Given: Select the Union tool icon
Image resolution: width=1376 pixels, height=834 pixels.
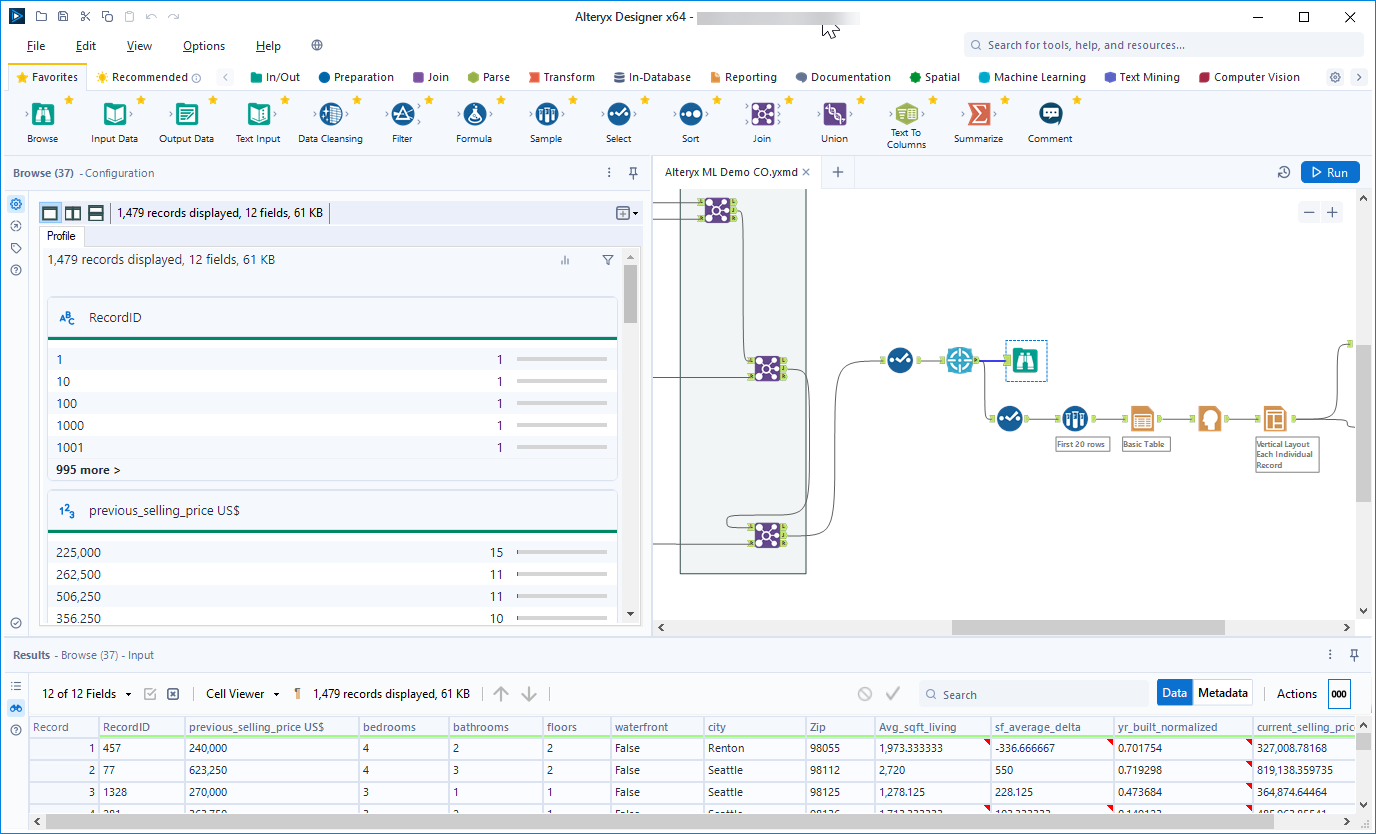Looking at the screenshot, I should point(834,115).
